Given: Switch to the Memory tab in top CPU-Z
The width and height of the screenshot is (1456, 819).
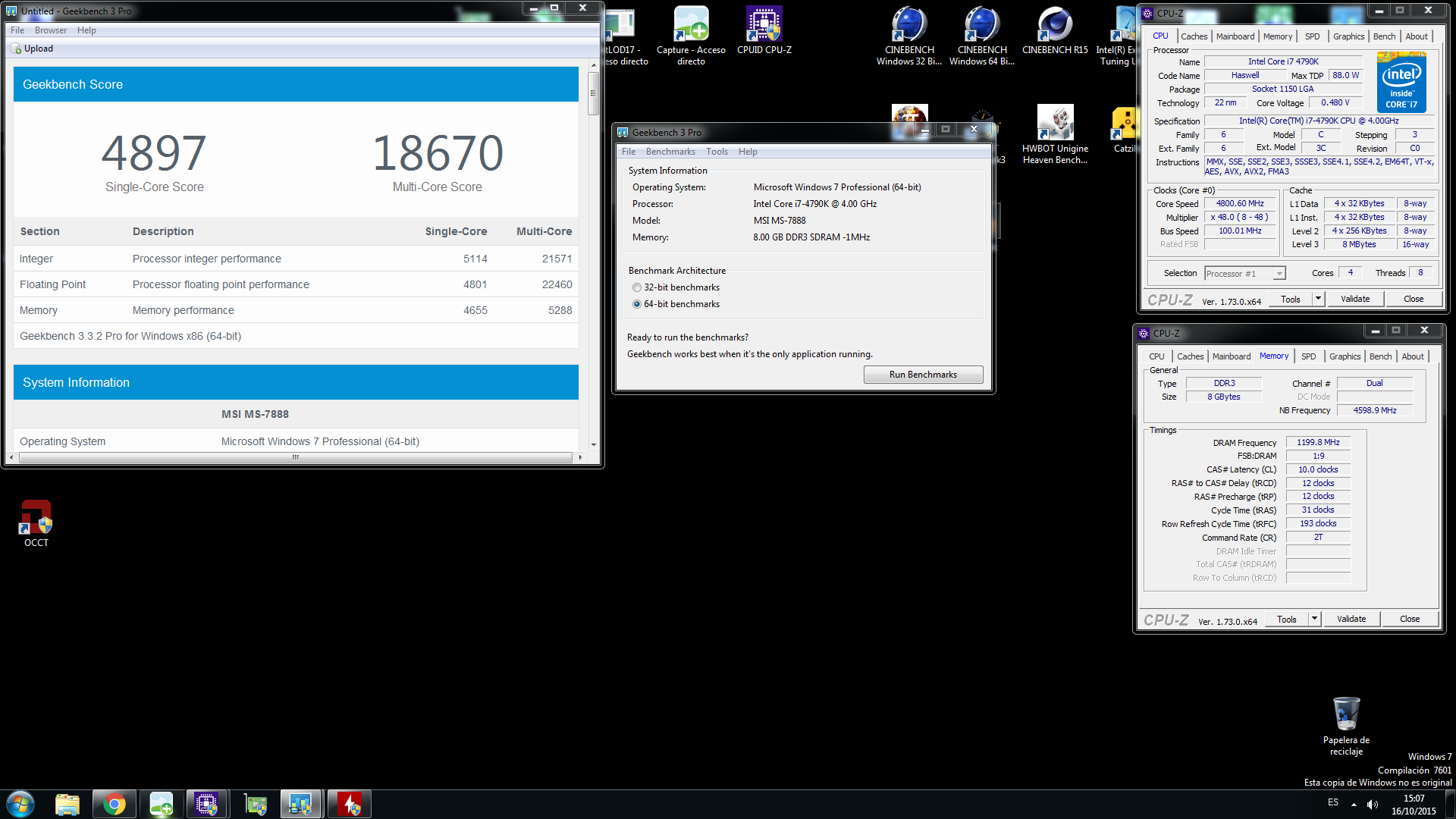Looking at the screenshot, I should tap(1278, 36).
